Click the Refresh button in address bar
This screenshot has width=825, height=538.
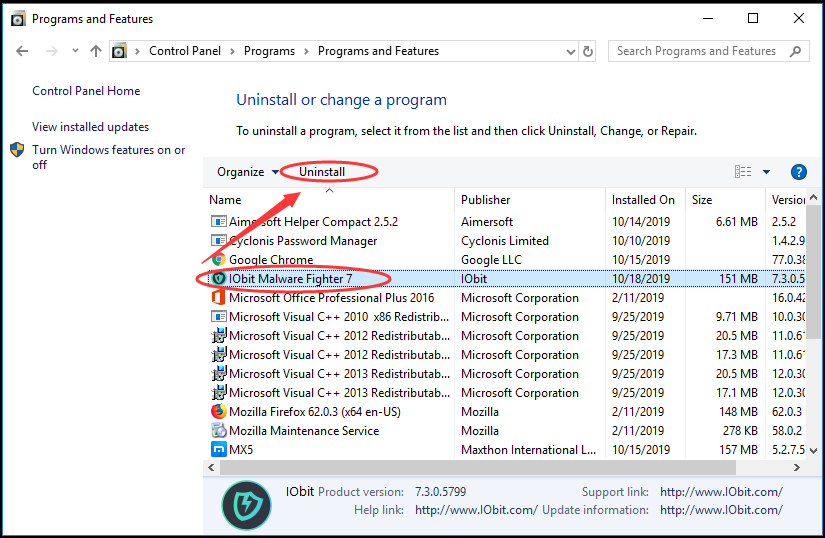click(588, 52)
